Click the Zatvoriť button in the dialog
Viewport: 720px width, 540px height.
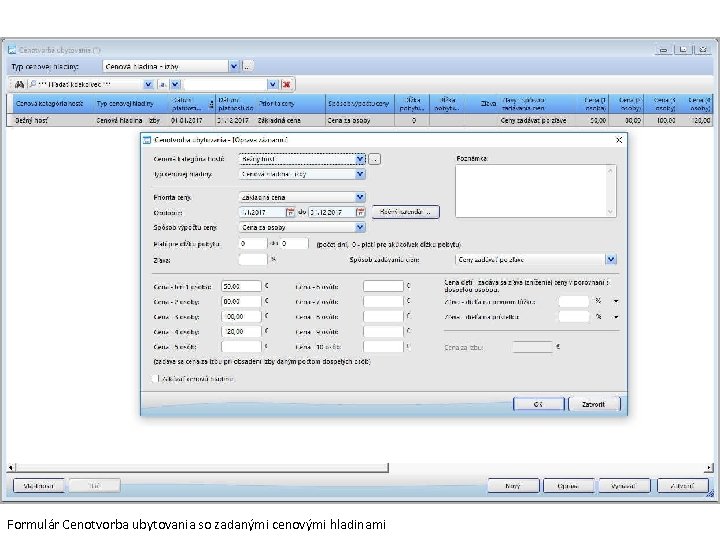coord(594,404)
